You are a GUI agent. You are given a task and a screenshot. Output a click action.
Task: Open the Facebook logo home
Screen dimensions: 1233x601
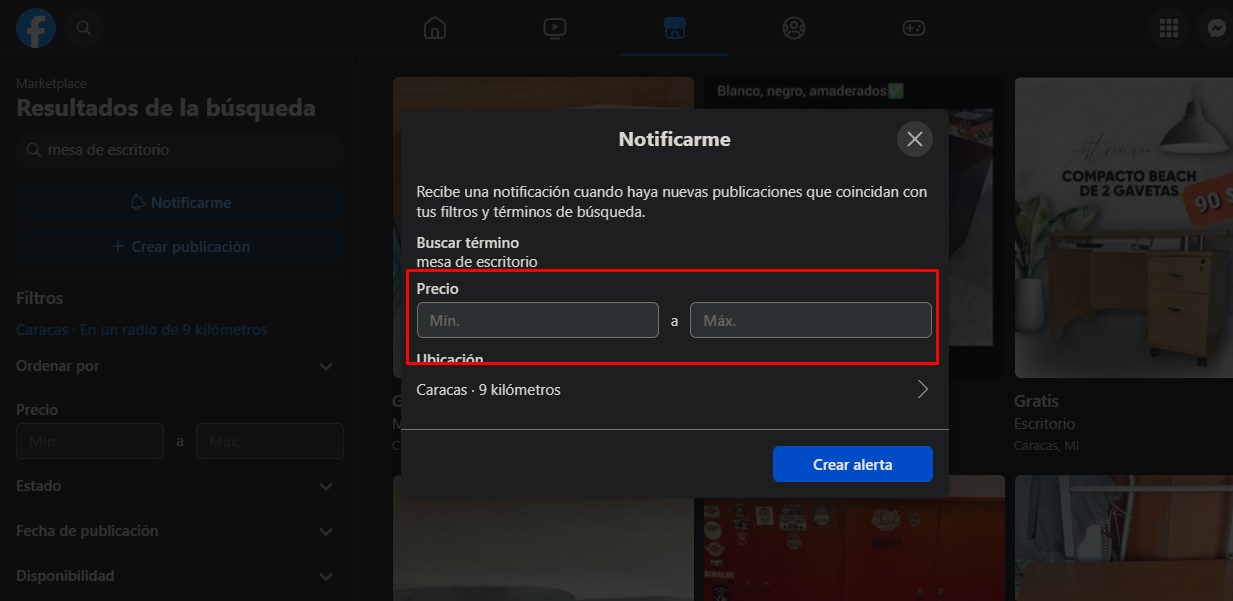coord(36,28)
